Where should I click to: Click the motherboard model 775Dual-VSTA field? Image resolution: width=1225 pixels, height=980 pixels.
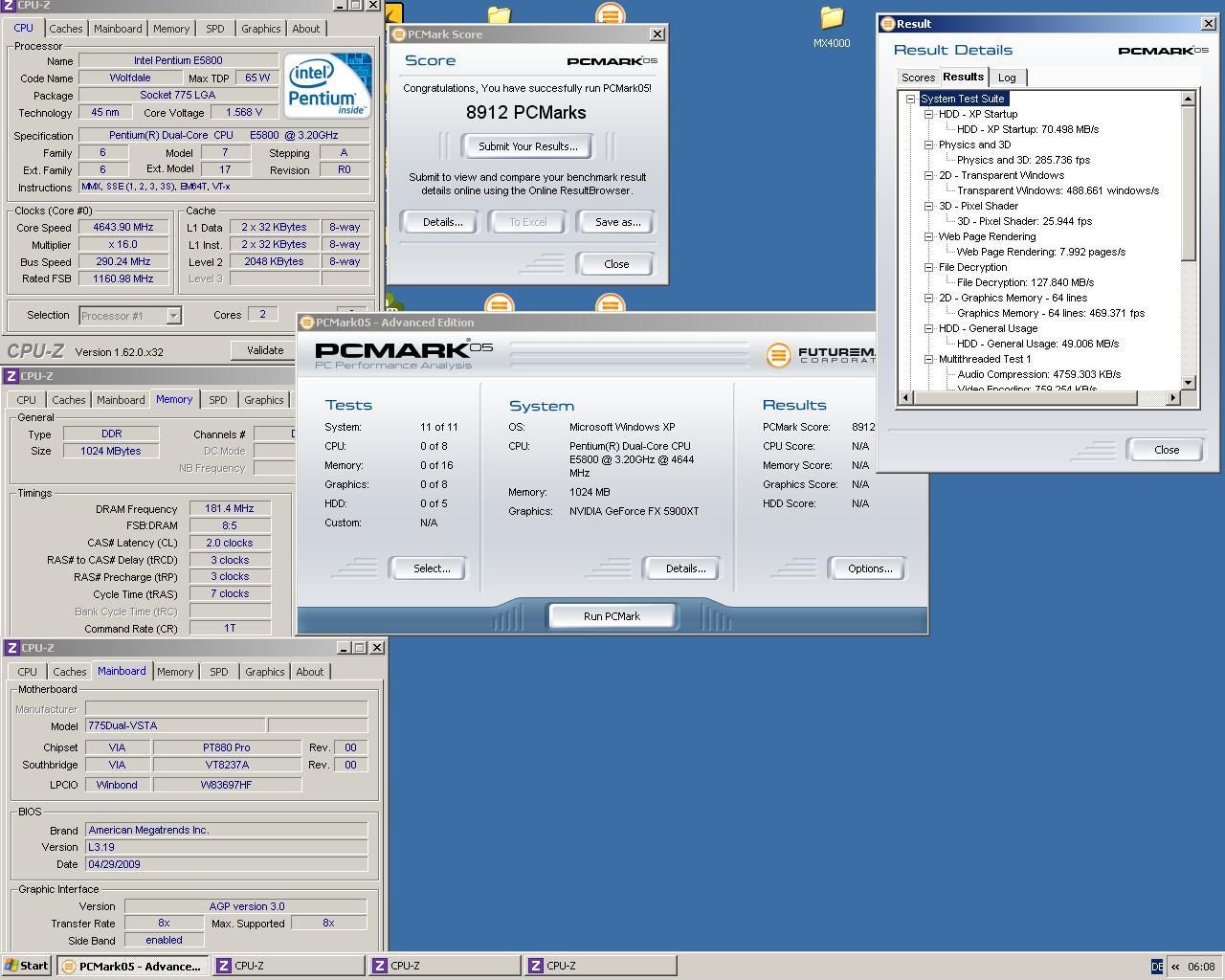[175, 725]
